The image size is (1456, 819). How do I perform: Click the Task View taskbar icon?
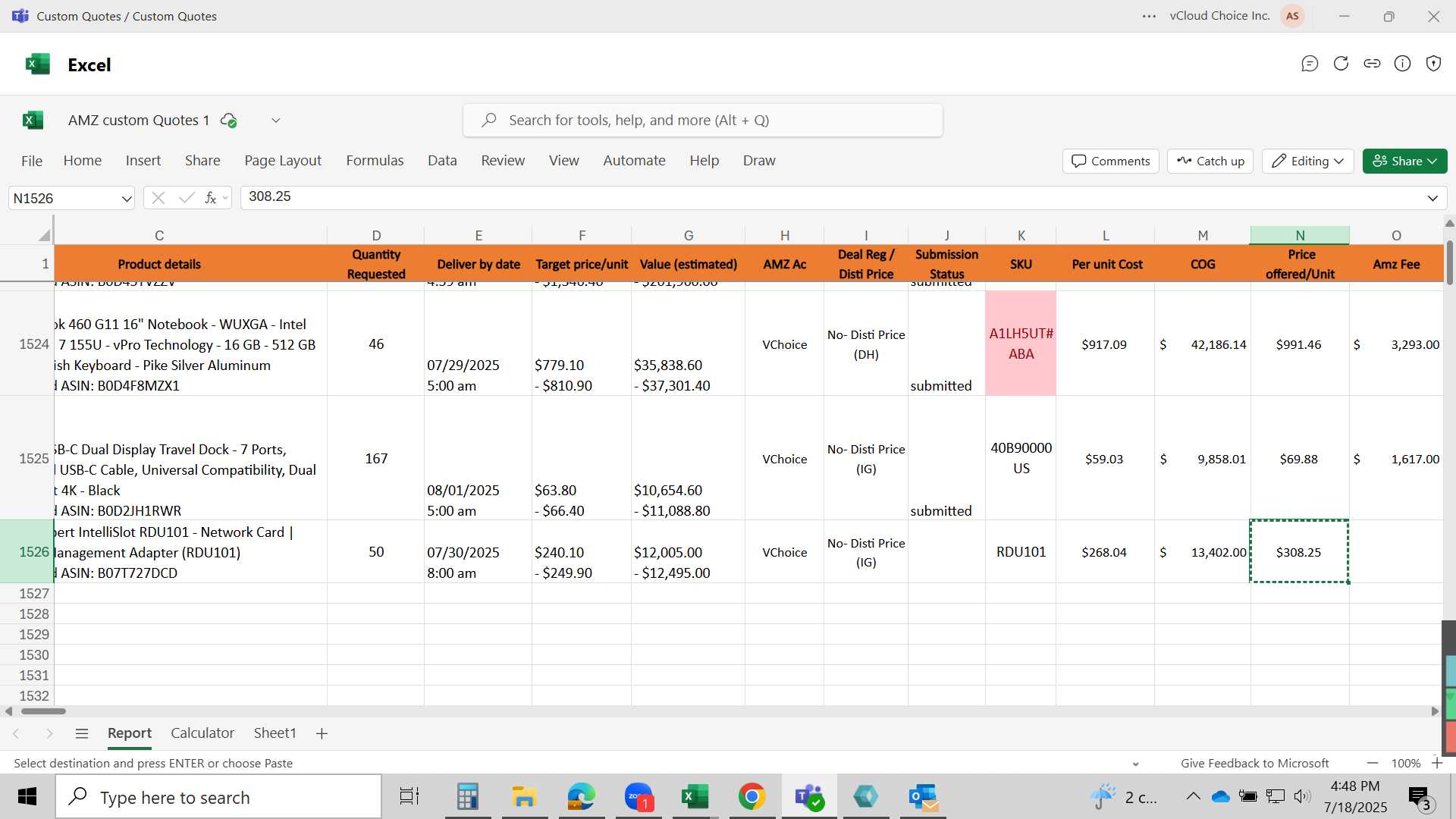[x=409, y=797]
